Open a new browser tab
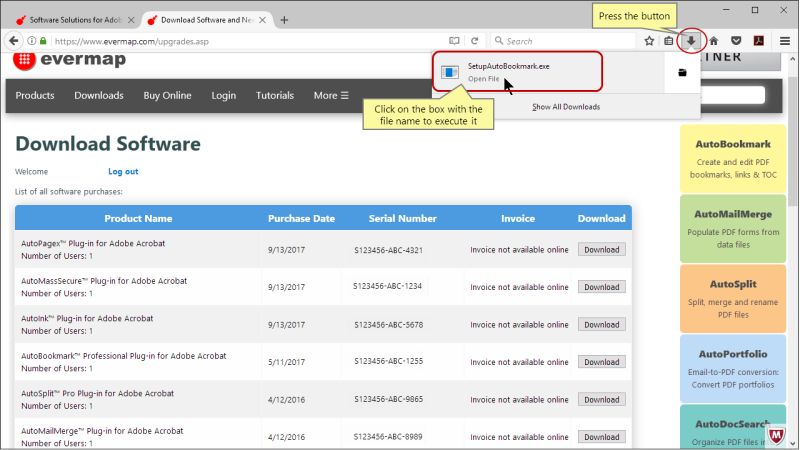Screen dimensions: 800x450 click(x=284, y=20)
